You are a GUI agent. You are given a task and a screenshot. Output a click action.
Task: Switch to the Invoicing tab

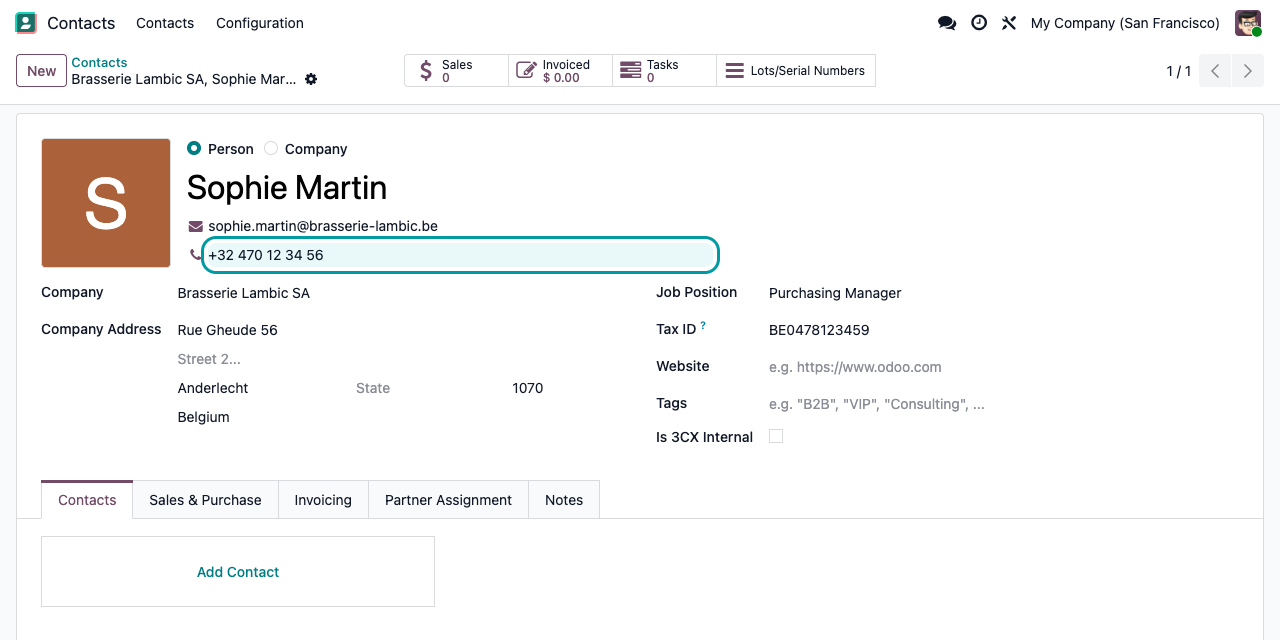(323, 500)
